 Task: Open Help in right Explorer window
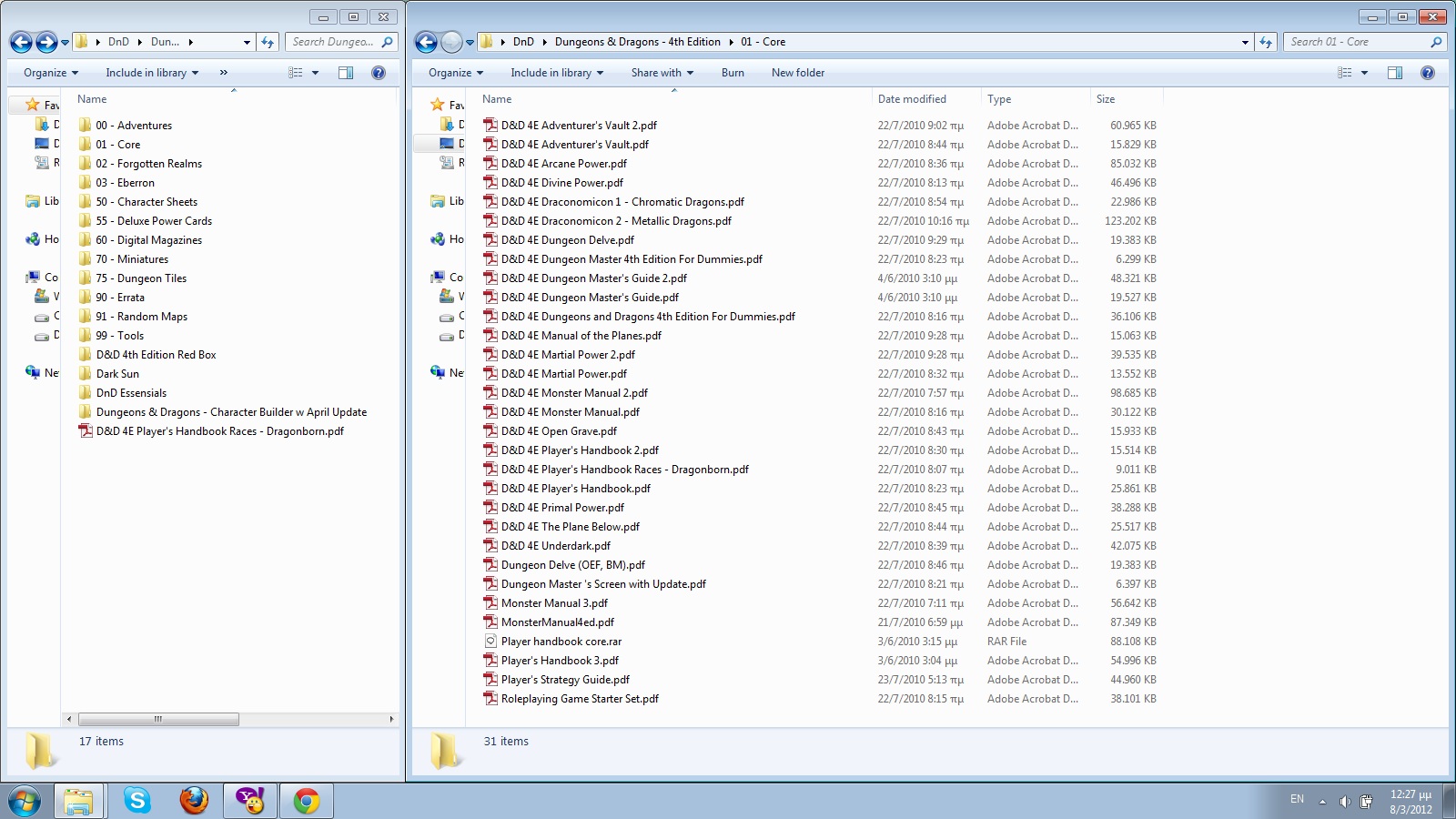click(x=1428, y=73)
